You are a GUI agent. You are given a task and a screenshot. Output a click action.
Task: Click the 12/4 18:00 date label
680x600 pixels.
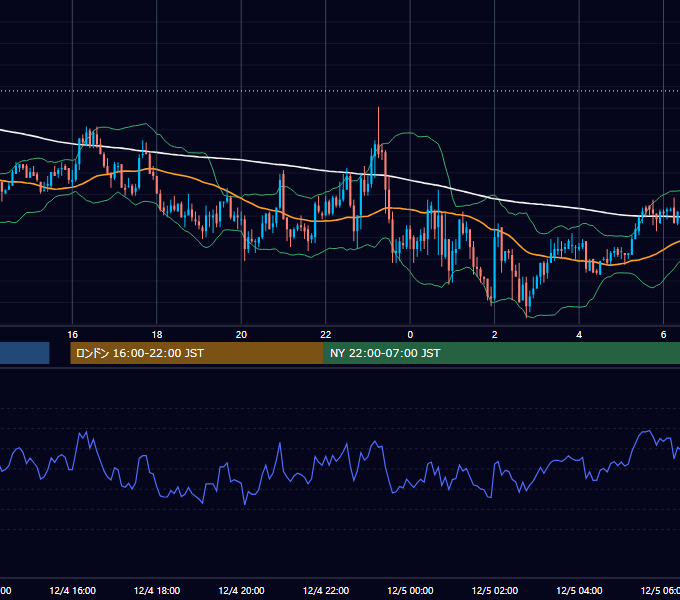pos(157,590)
